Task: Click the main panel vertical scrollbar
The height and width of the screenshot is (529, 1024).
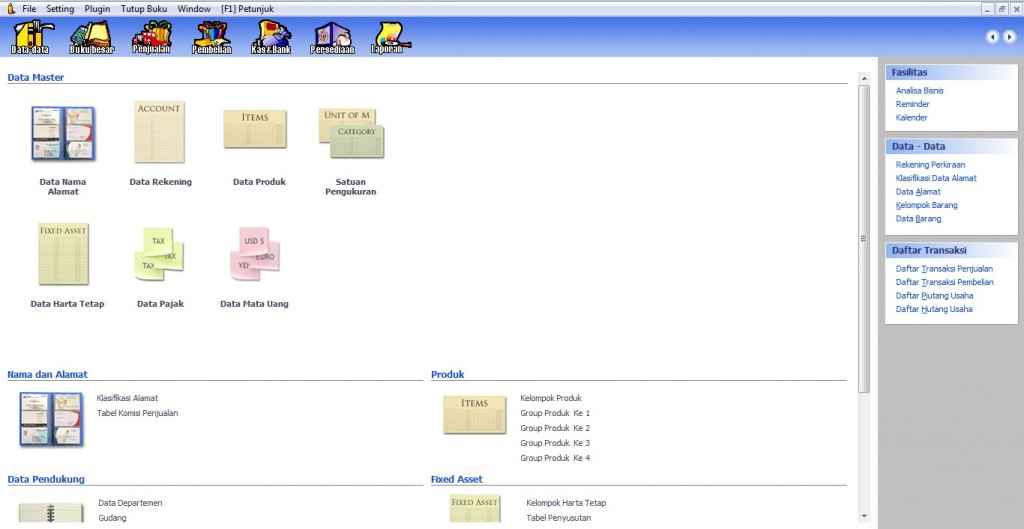Action: [x=864, y=238]
